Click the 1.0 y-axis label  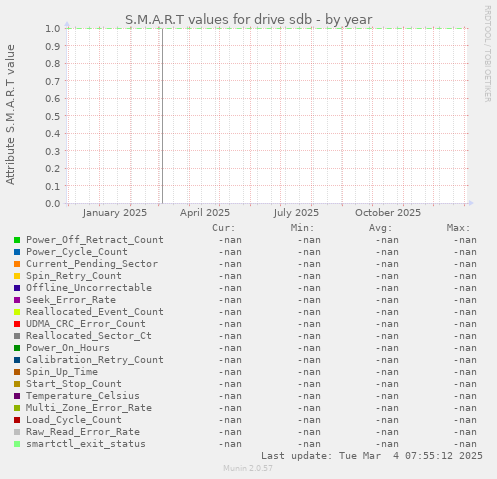coord(53,28)
